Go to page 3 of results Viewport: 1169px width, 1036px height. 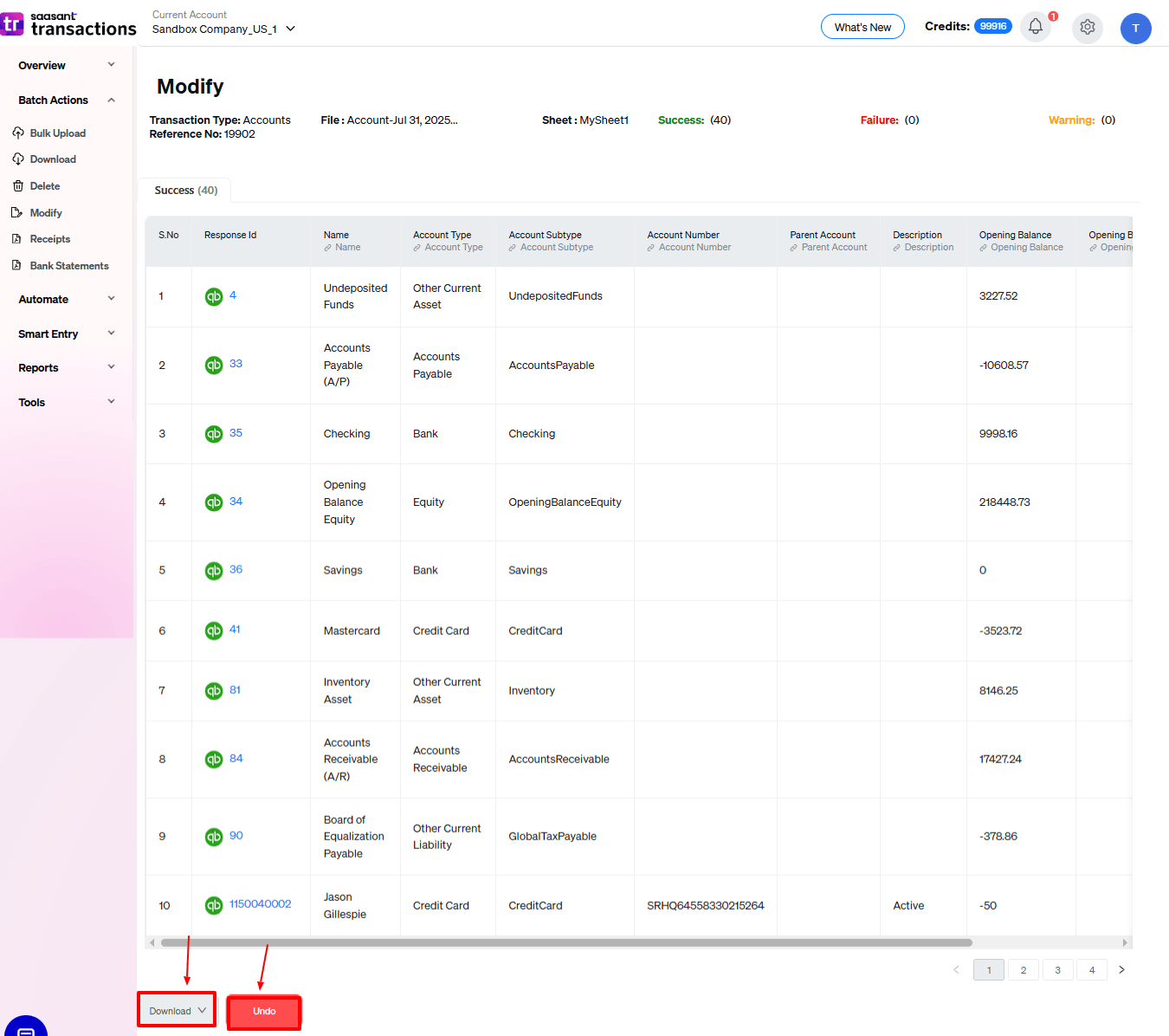(1057, 969)
